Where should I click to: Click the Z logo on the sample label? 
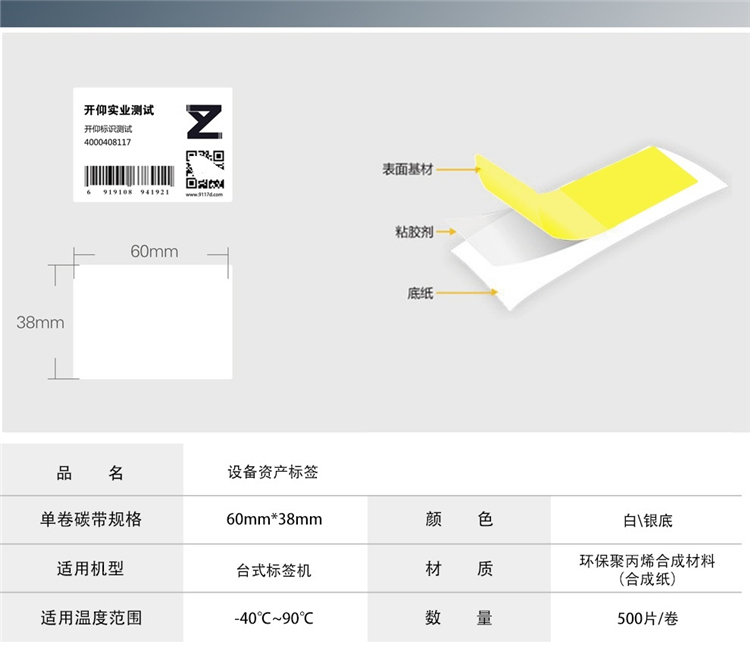click(203, 122)
